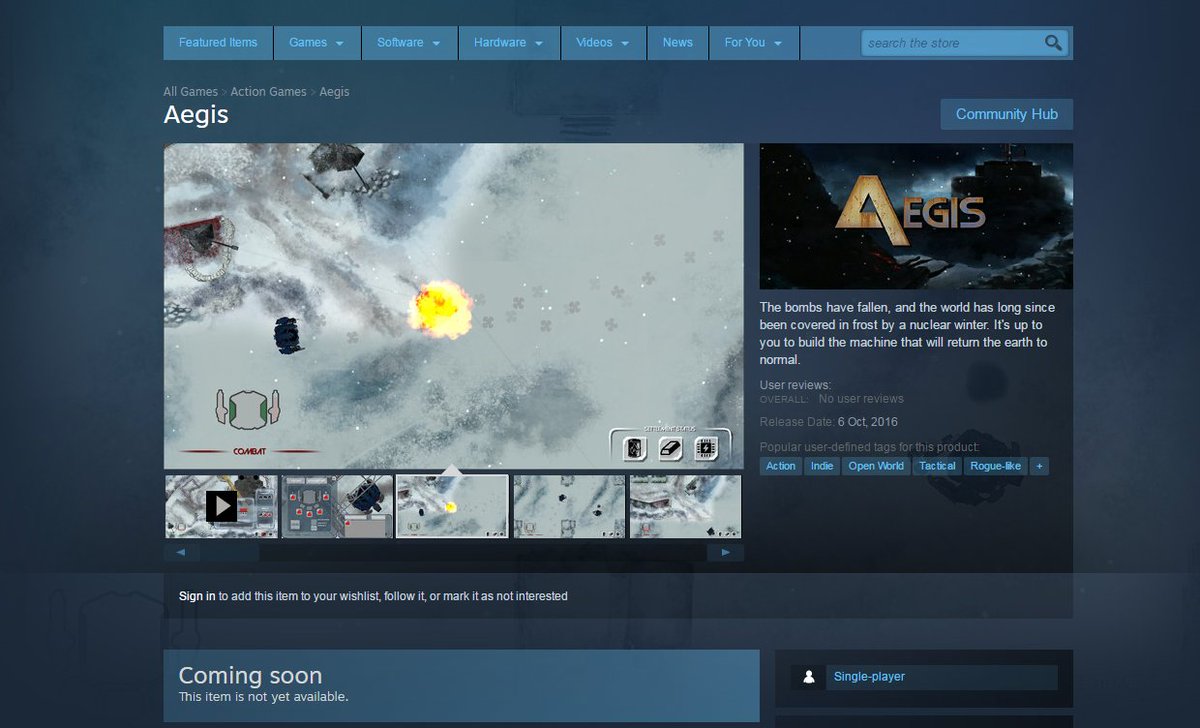The width and height of the screenshot is (1200, 728).
Task: Select the last partially visible screenshot thumbnail
Action: coord(686,506)
